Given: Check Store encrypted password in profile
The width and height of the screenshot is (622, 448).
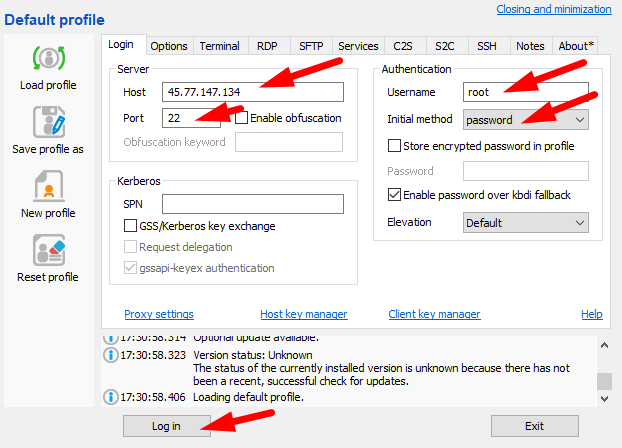Looking at the screenshot, I should pyautogui.click(x=394, y=146).
